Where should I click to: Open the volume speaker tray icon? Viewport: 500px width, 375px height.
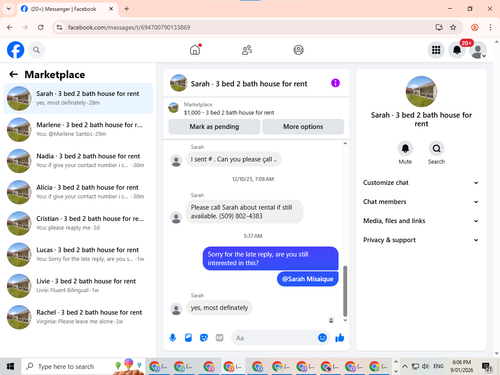point(425,366)
